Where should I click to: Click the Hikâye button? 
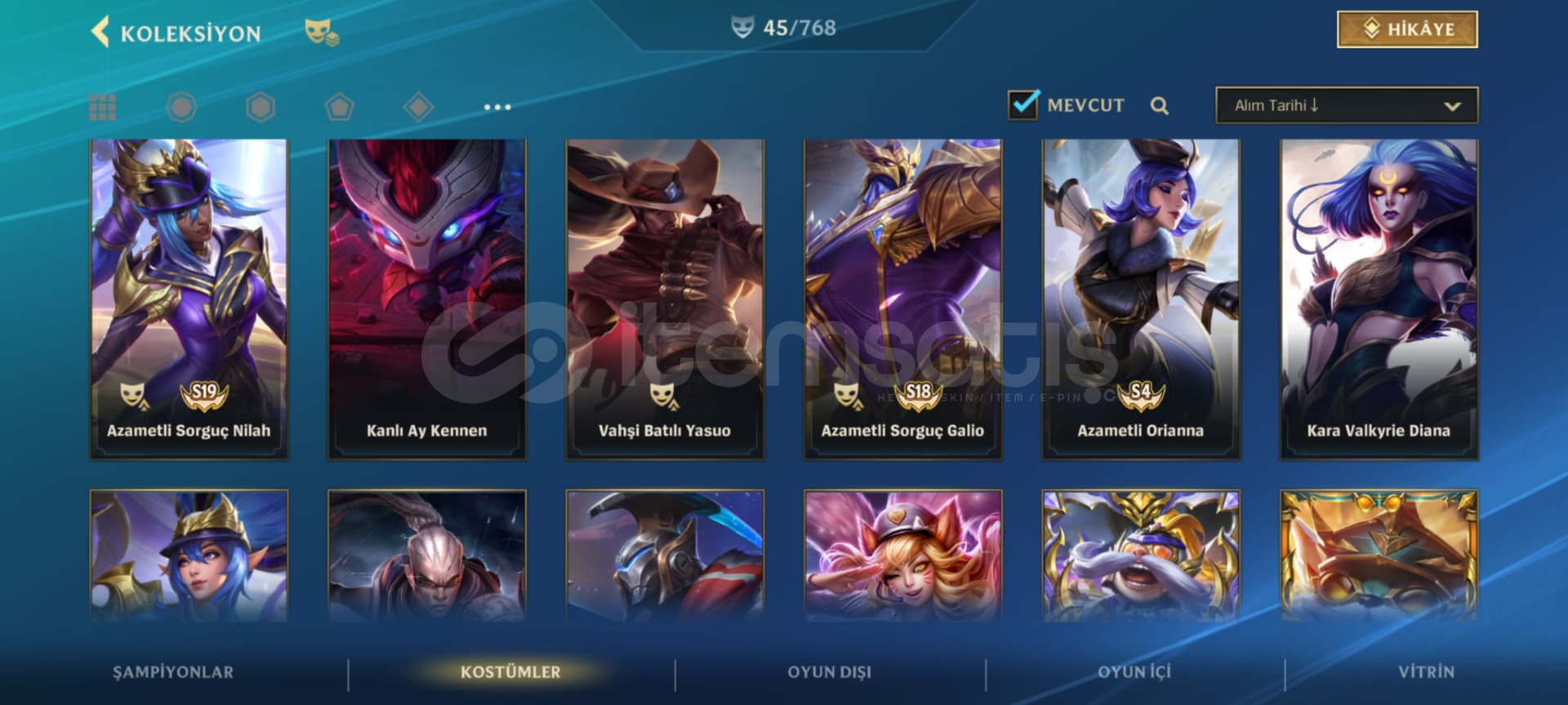click(x=1407, y=29)
